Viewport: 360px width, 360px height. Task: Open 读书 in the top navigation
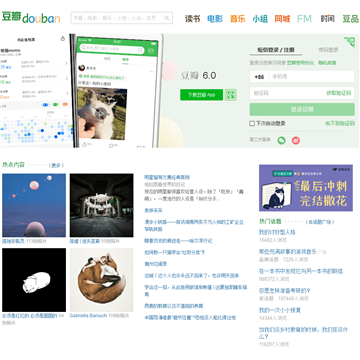[193, 19]
